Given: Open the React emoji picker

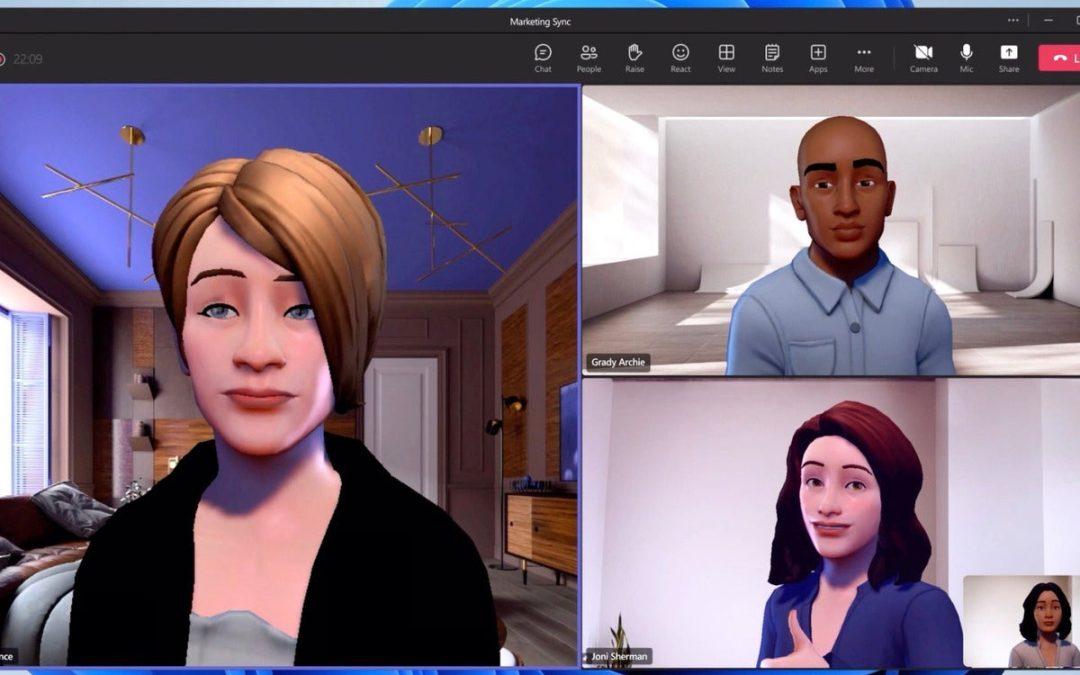Looking at the screenshot, I should (680, 58).
